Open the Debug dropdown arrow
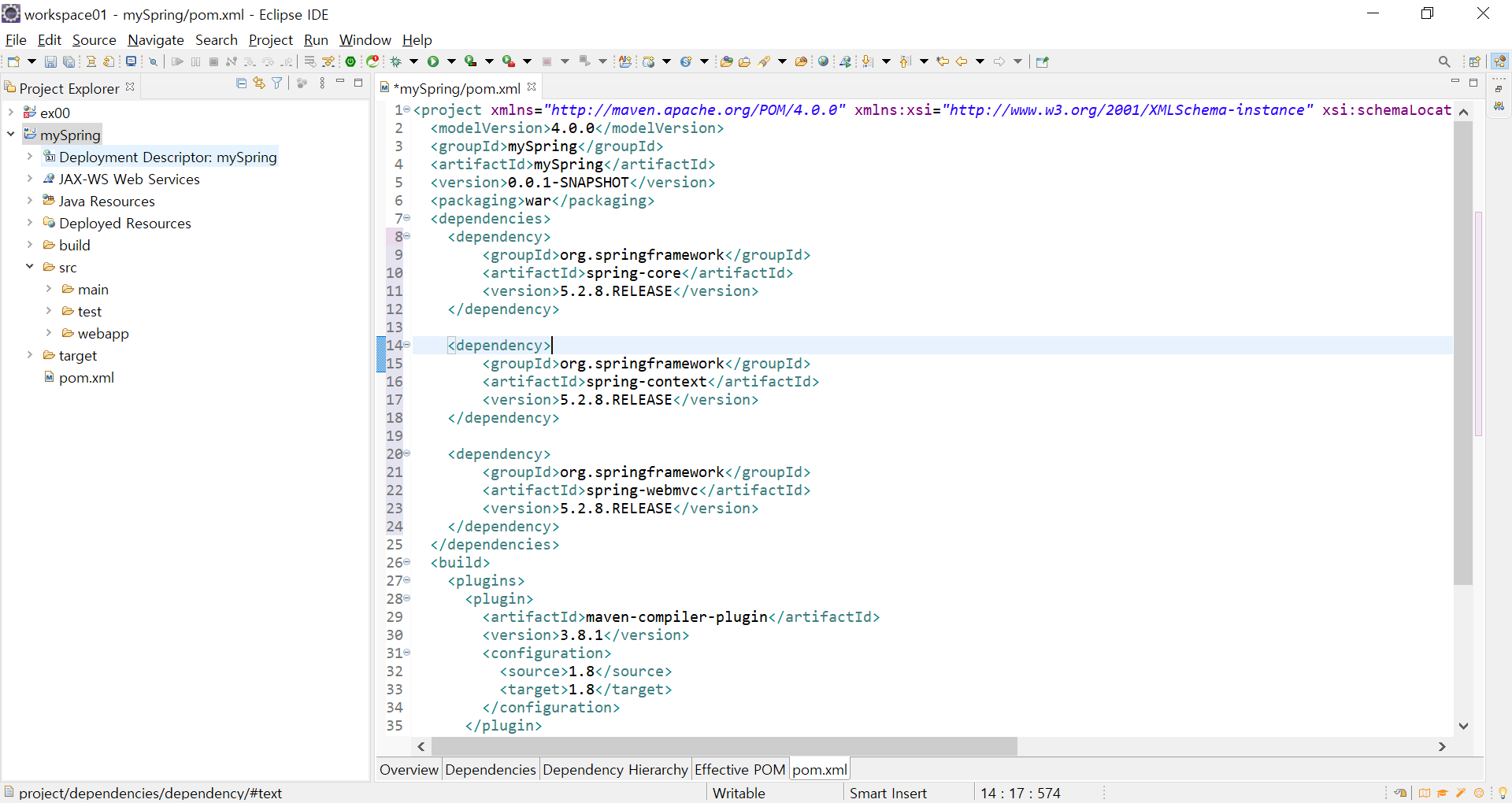 (x=413, y=61)
